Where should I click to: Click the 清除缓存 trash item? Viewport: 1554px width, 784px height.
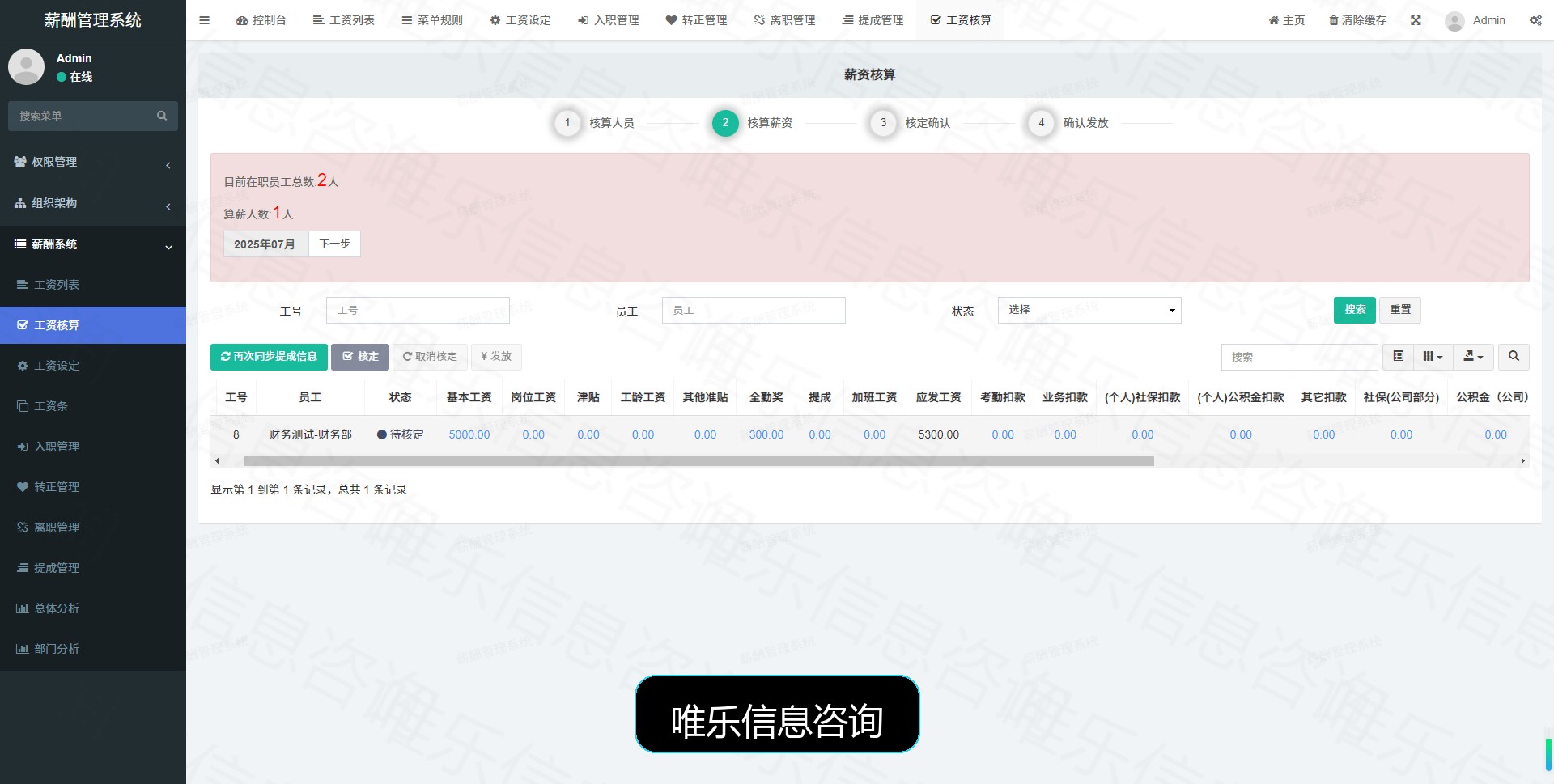(1357, 20)
